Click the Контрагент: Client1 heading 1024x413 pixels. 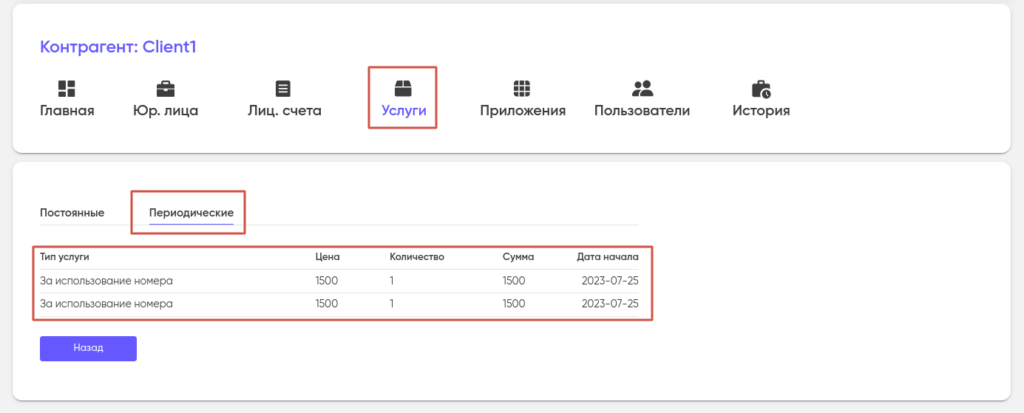[x=117, y=47]
